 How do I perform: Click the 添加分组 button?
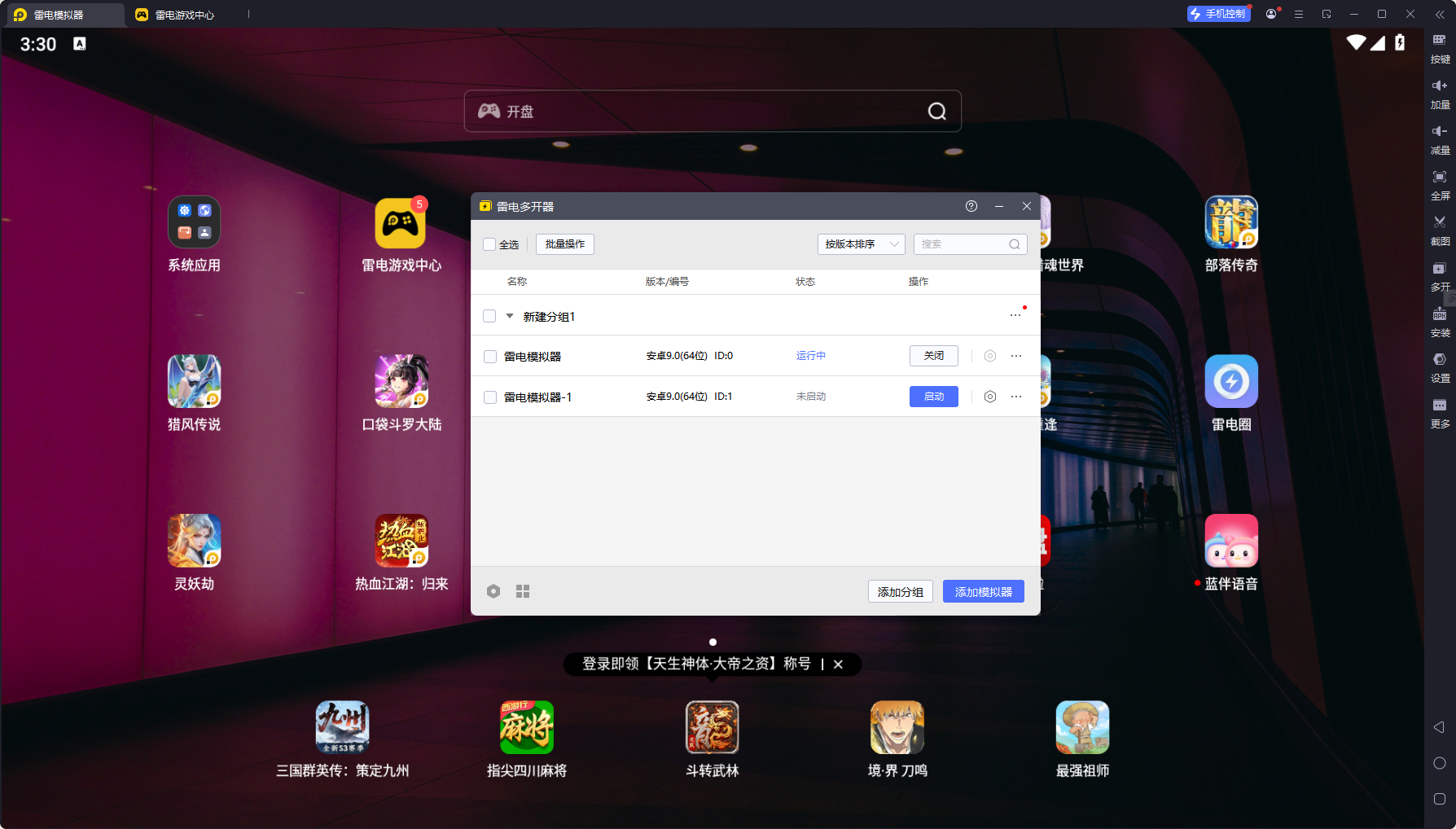901,592
